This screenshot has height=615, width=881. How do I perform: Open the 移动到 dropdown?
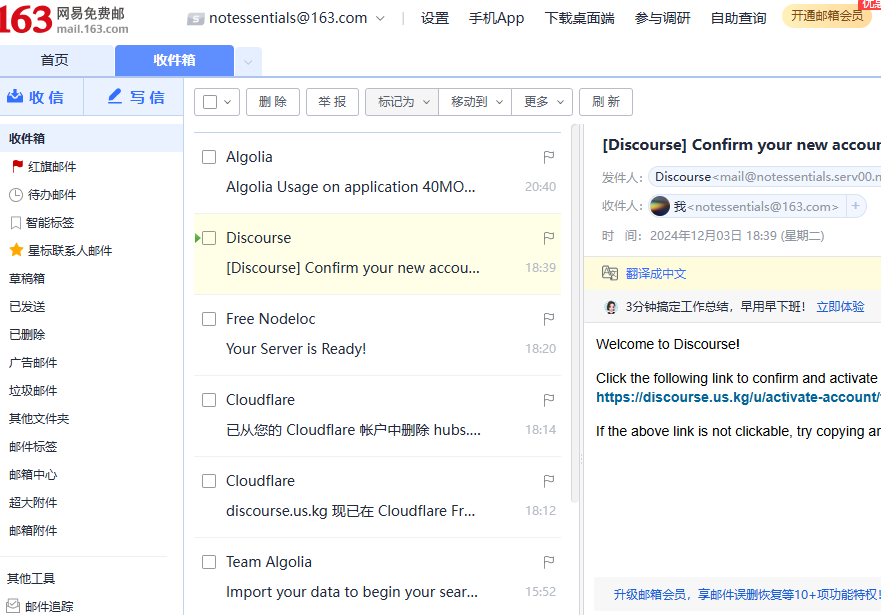coord(475,102)
